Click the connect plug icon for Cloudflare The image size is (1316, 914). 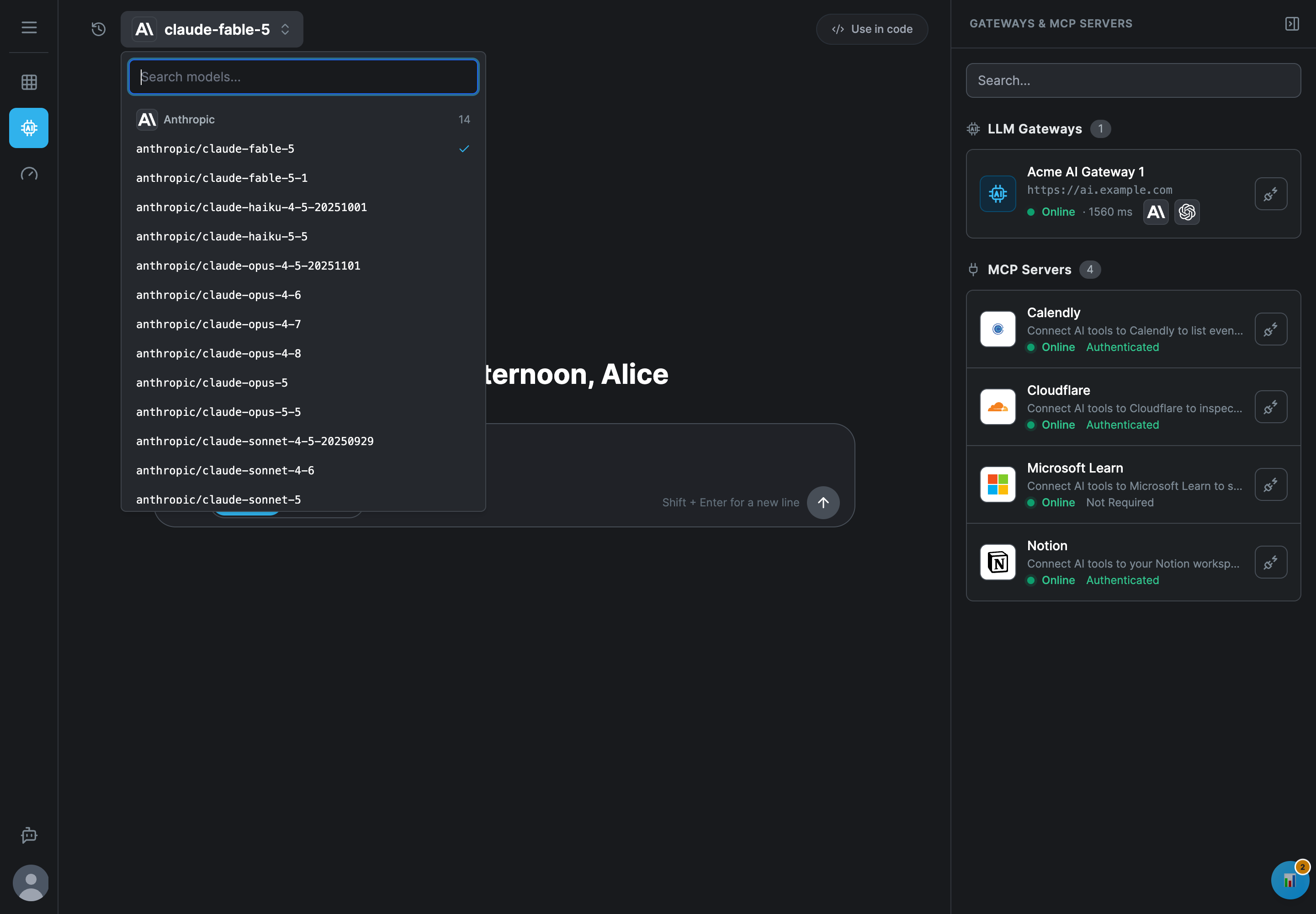coord(1271,407)
